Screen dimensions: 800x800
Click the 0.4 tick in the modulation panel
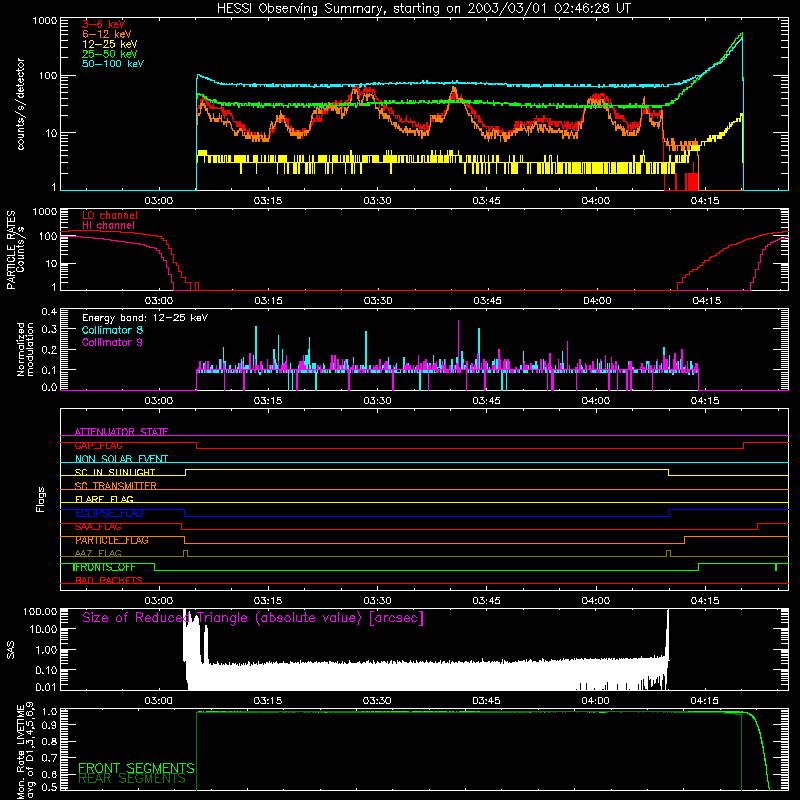pos(49,312)
